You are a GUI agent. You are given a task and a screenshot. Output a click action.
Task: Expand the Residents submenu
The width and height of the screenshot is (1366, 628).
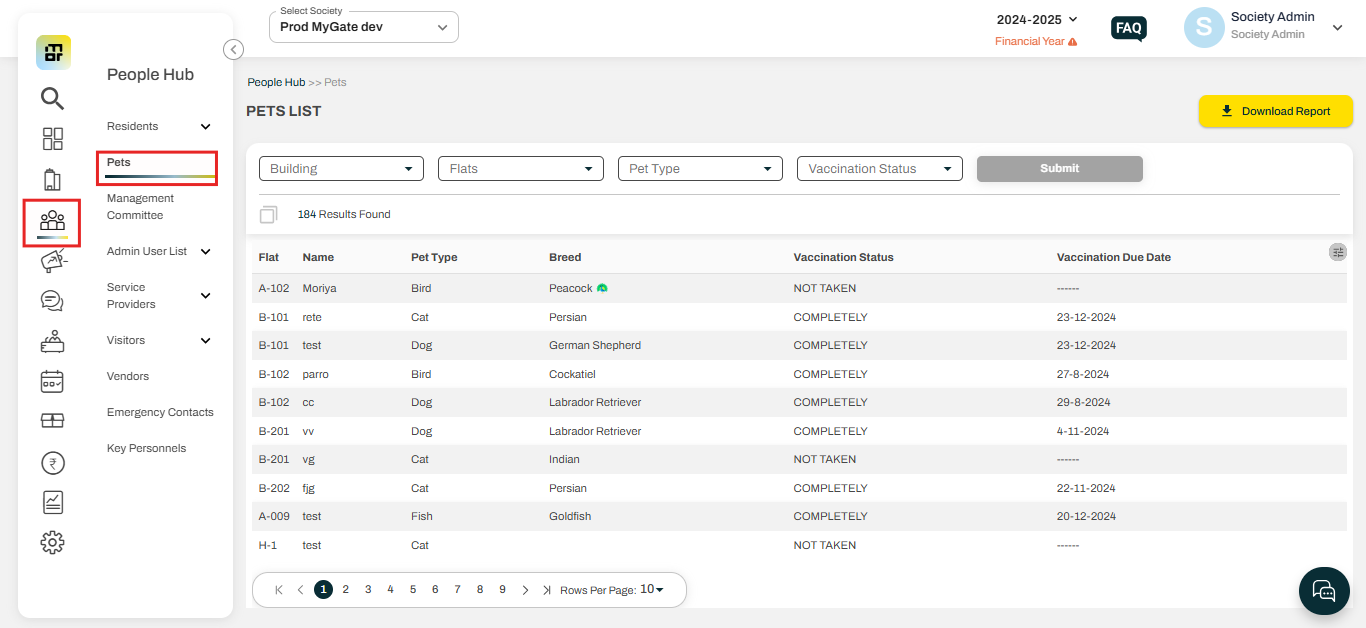click(206, 127)
